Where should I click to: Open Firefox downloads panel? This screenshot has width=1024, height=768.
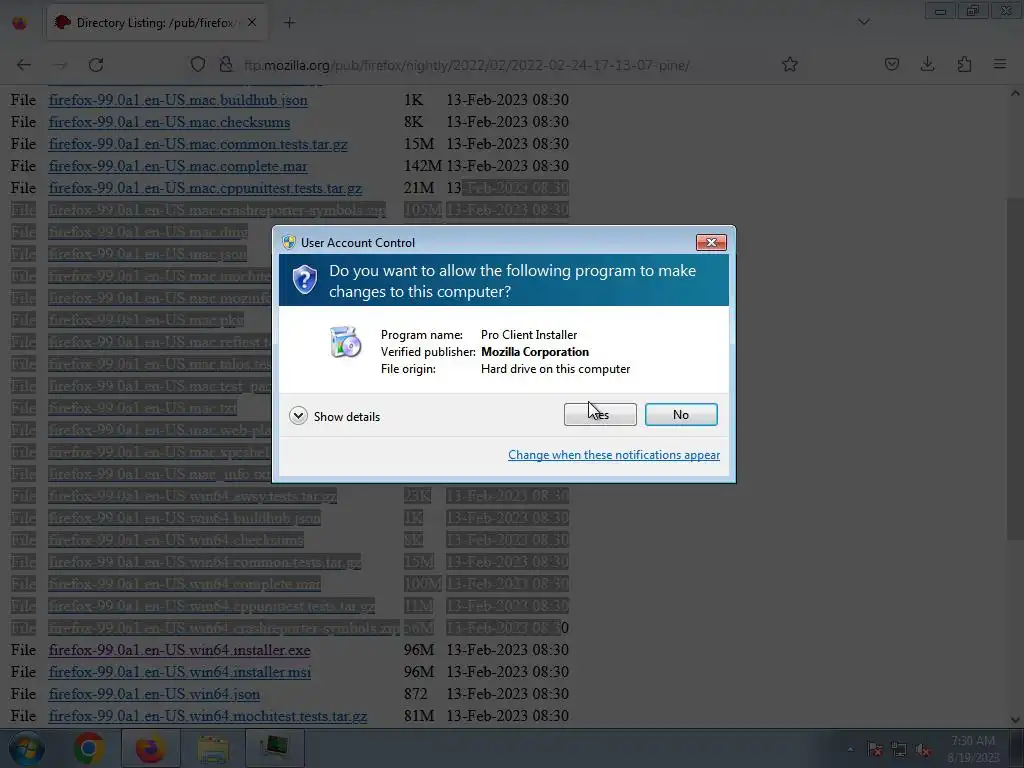[927, 65]
